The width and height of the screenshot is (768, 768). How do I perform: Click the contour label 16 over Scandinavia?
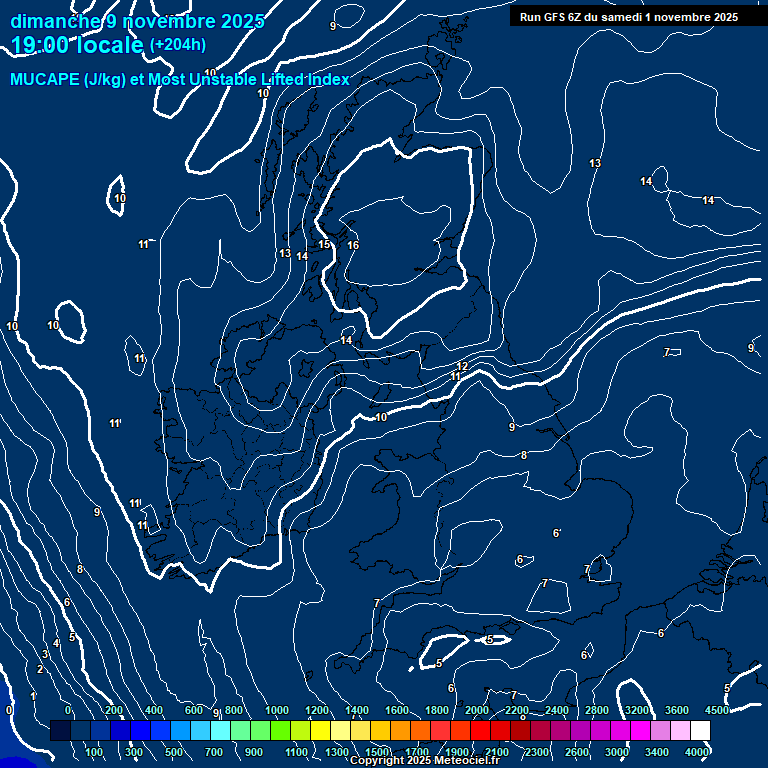pos(353,245)
